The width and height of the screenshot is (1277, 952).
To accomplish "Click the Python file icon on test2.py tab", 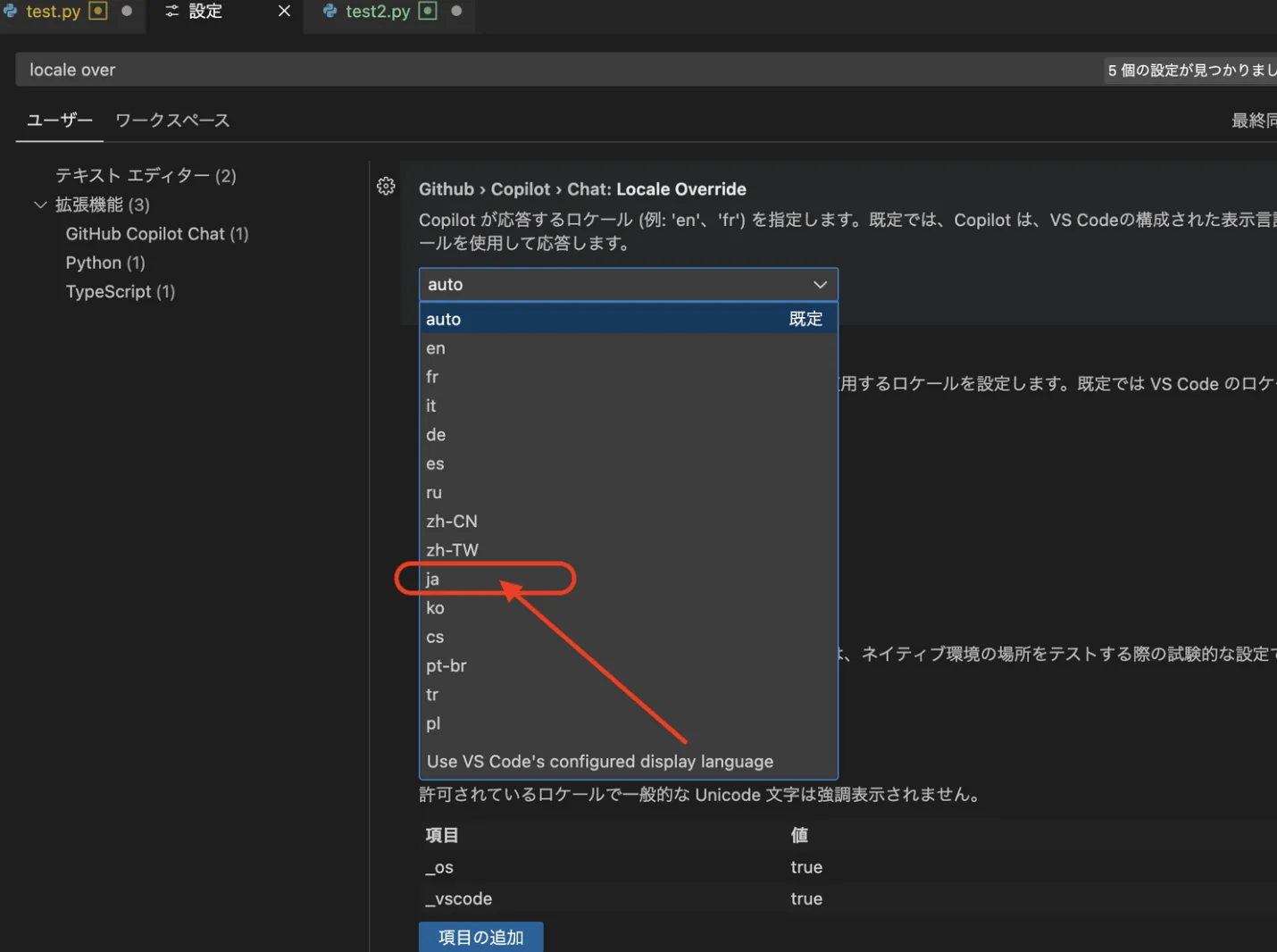I will coord(330,11).
